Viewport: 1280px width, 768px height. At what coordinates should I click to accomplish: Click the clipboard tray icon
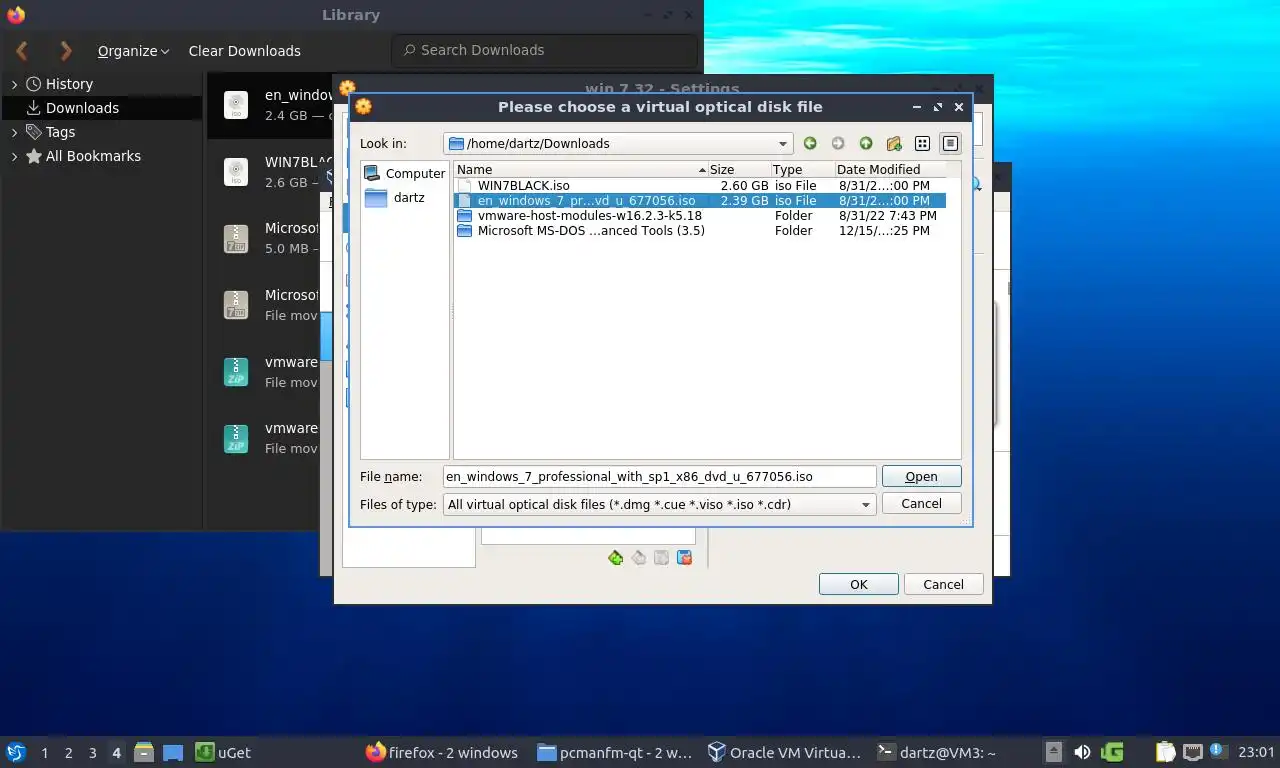[1165, 752]
